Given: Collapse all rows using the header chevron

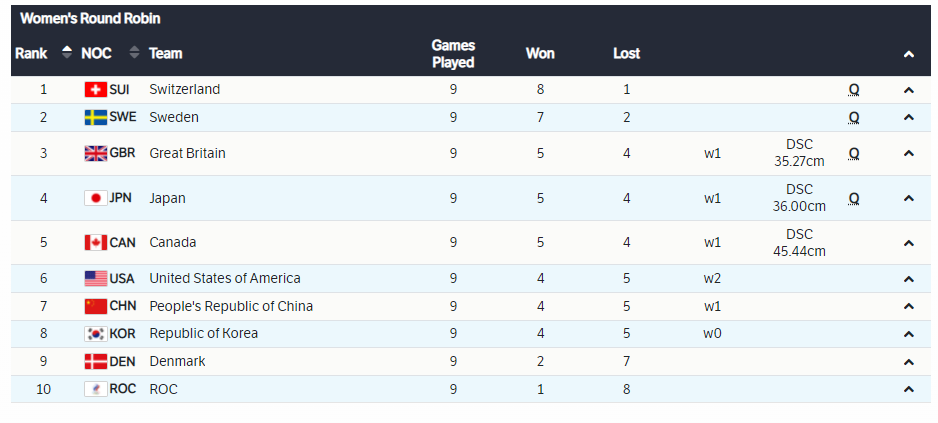Looking at the screenshot, I should pyautogui.click(x=908, y=54).
